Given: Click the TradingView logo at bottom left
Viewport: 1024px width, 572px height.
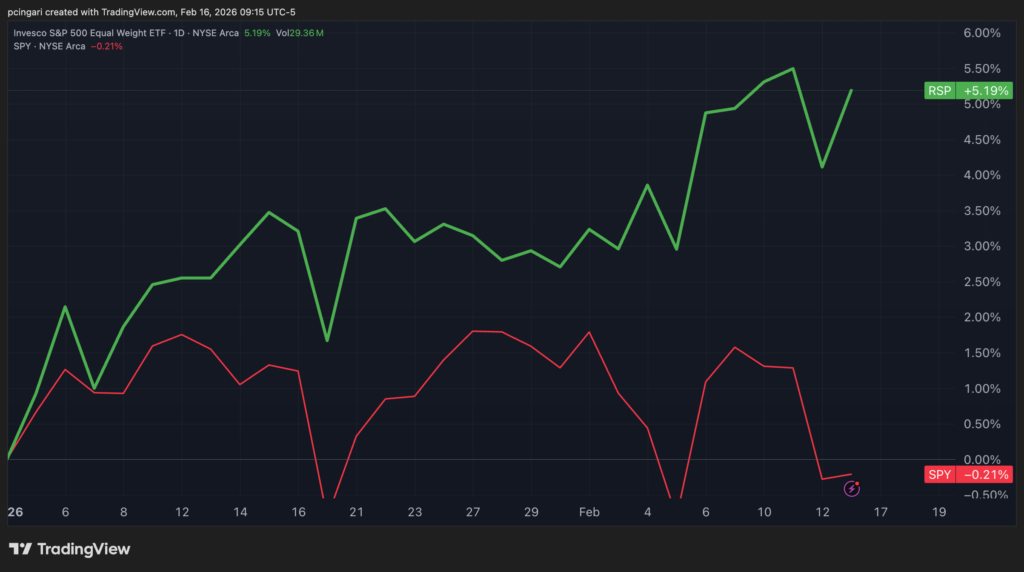Looking at the screenshot, I should pyautogui.click(x=70, y=549).
